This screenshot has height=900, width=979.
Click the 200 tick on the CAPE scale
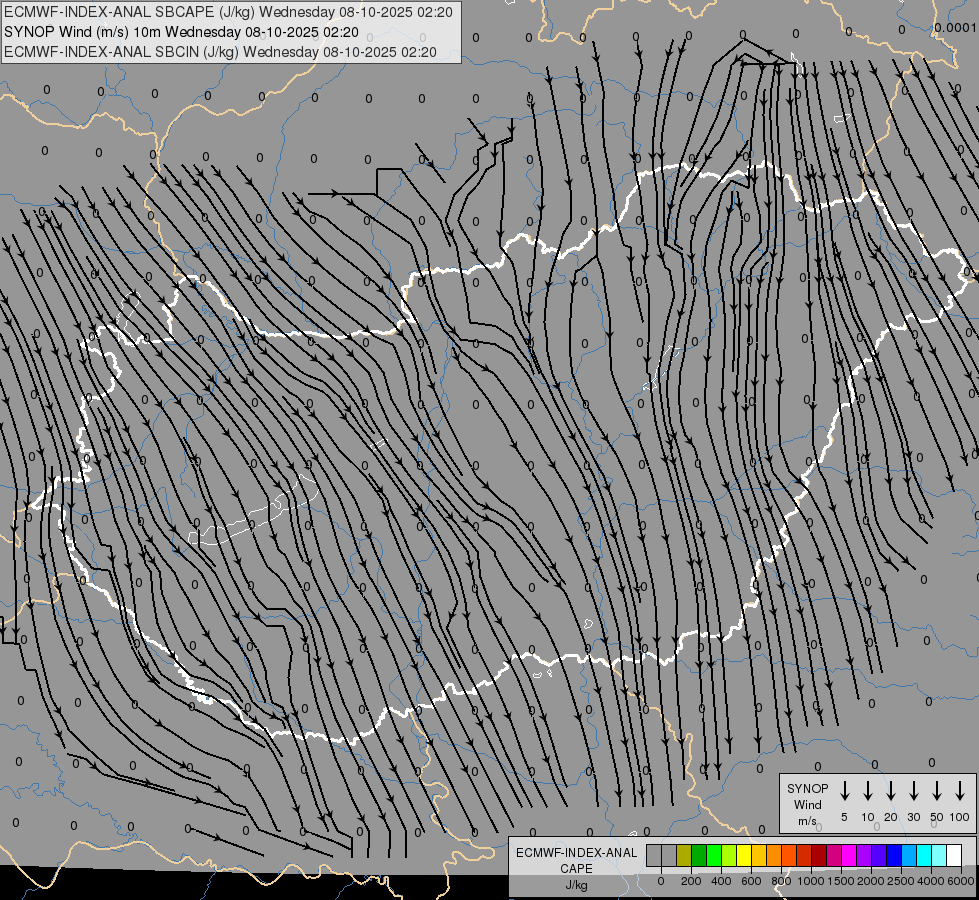691,881
